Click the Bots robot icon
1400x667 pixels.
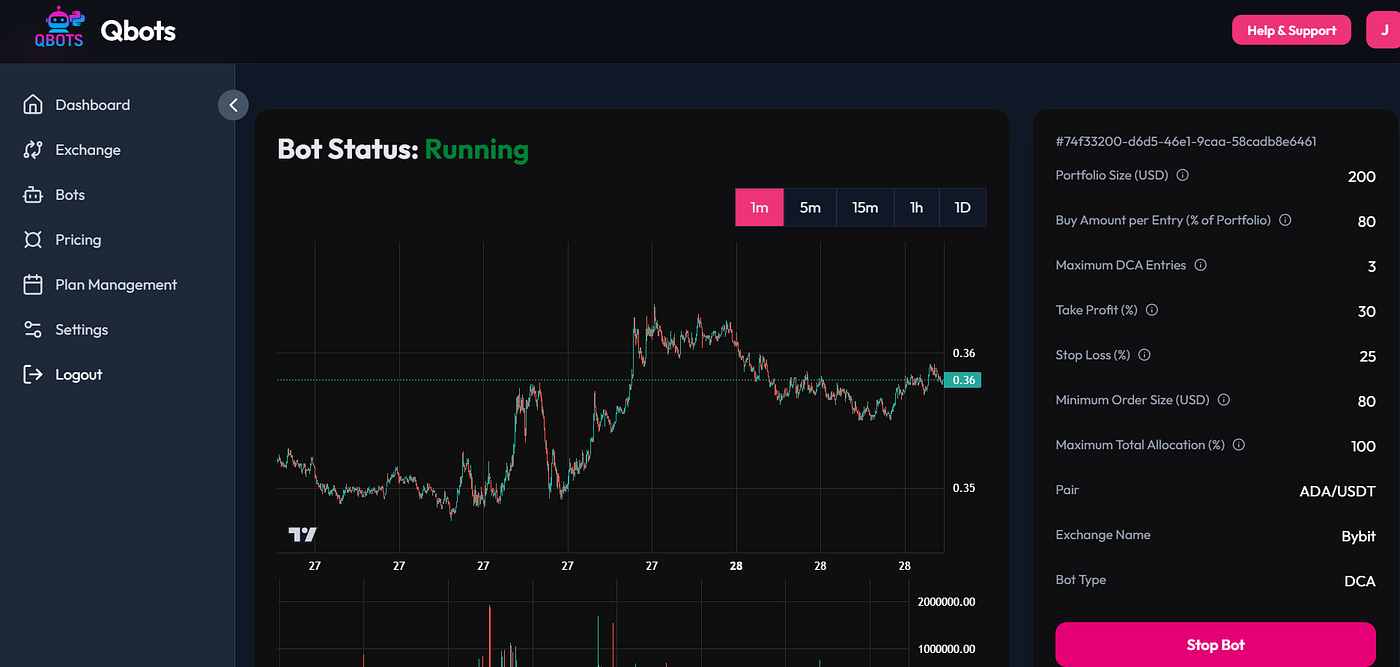tap(33, 195)
